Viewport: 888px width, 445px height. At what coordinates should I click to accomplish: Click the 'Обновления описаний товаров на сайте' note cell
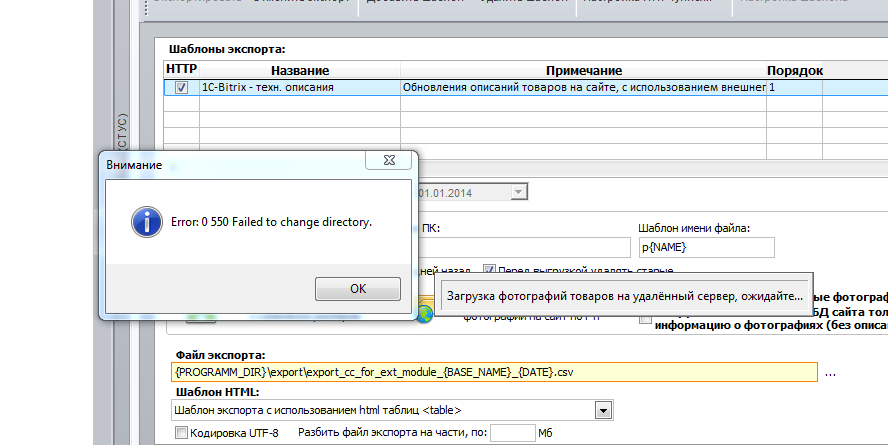point(583,87)
